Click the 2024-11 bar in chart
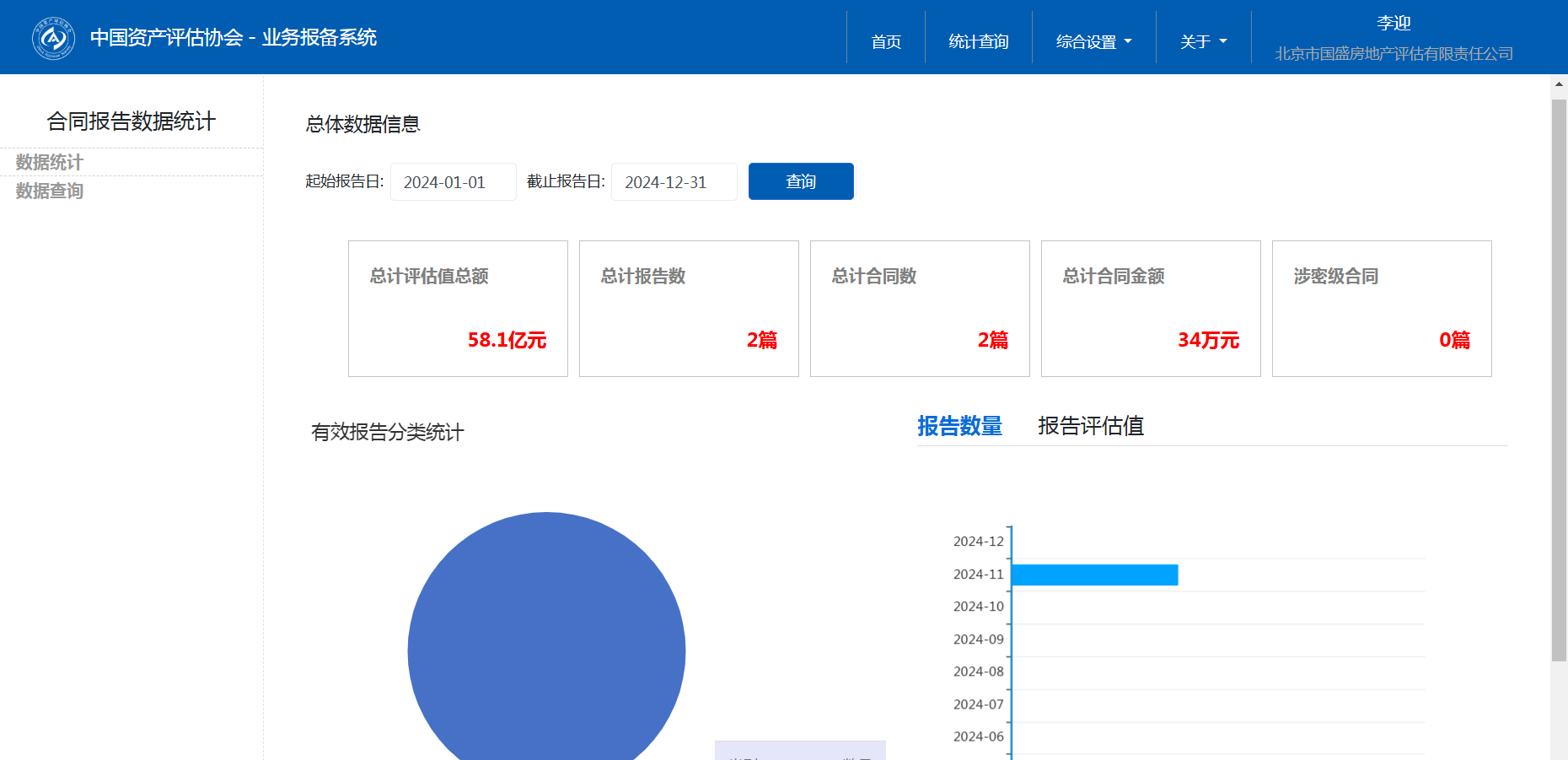Image resolution: width=1568 pixels, height=760 pixels. point(1093,575)
